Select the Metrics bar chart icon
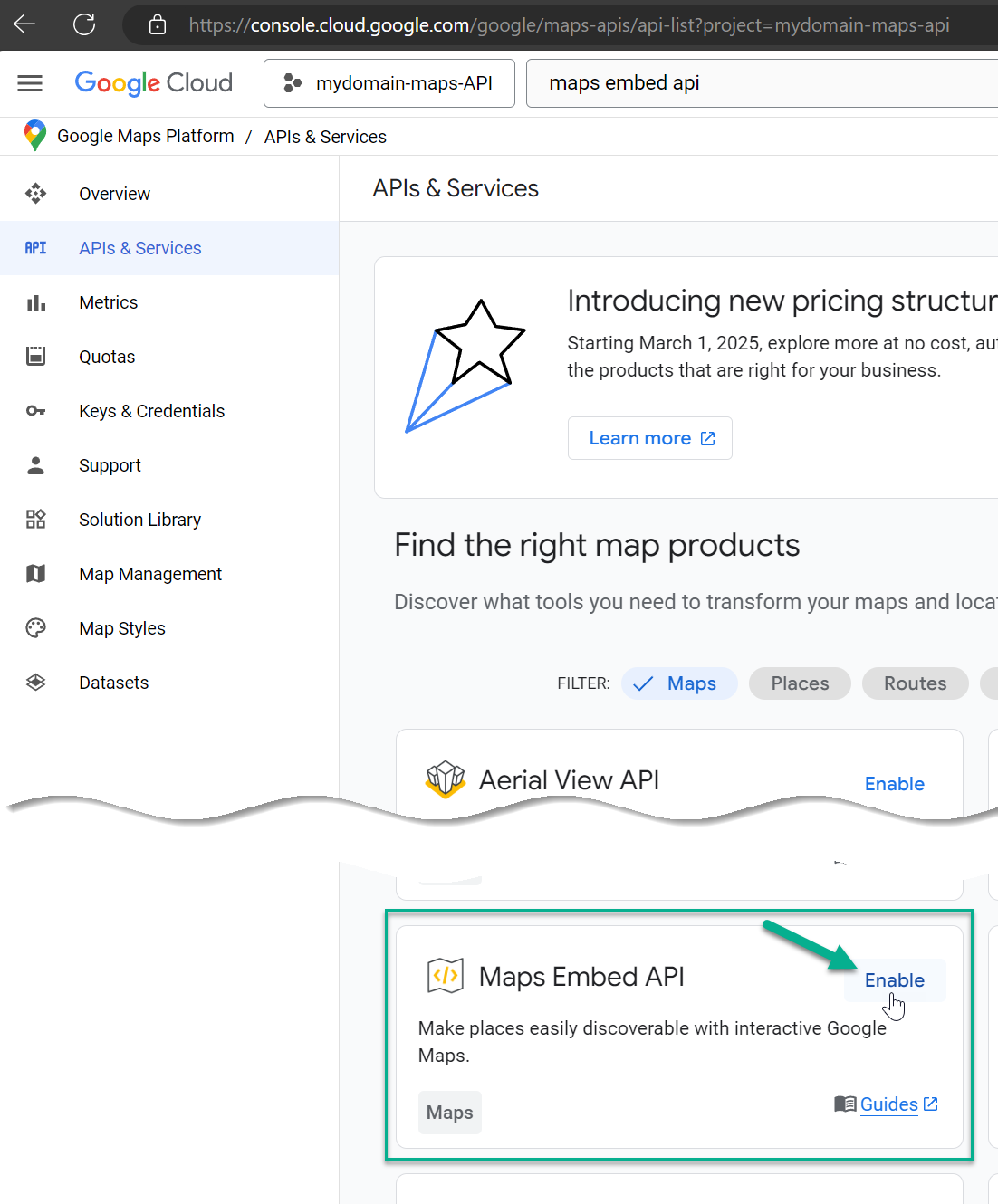 [x=35, y=302]
